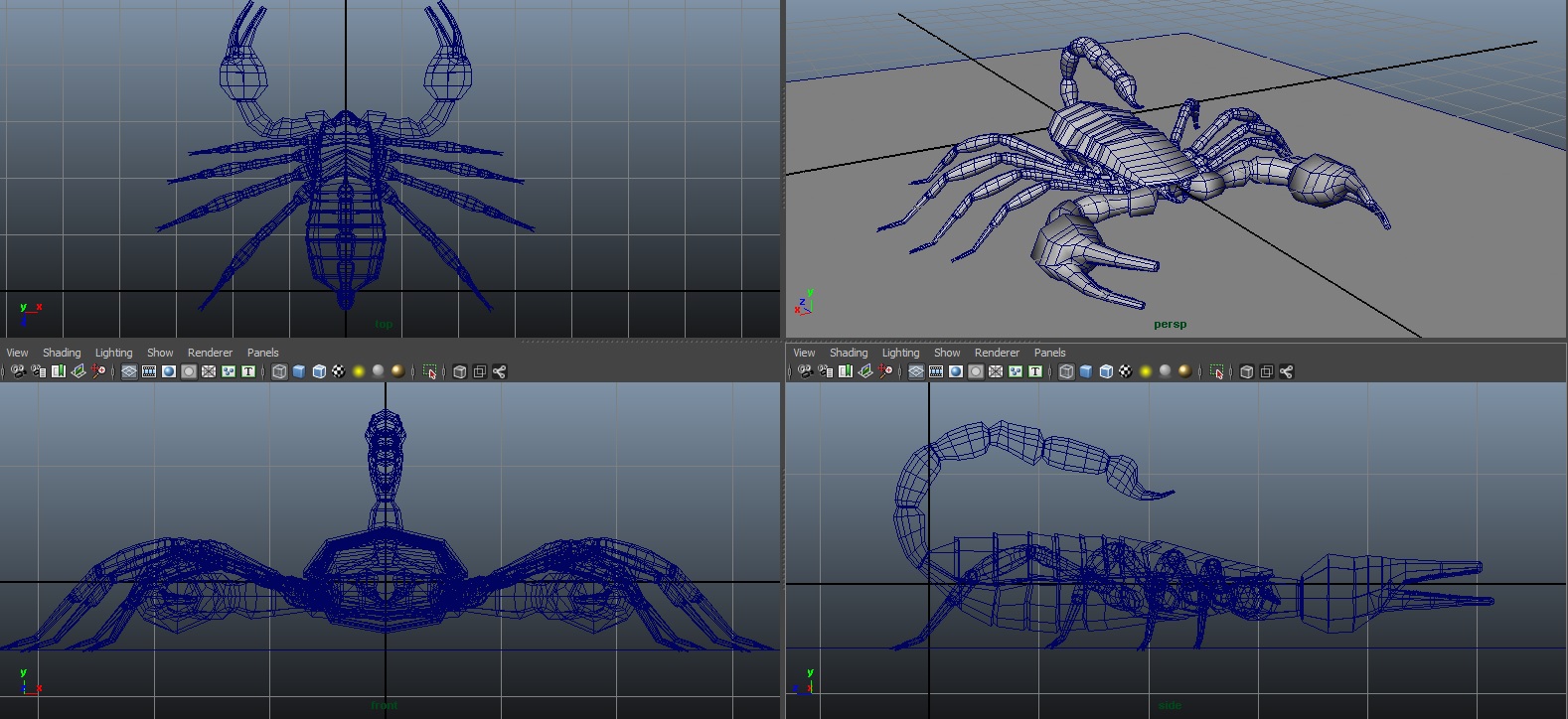Toggle X-Ray mode in front view toolbar
The height and width of the screenshot is (719, 1568).
460,371
